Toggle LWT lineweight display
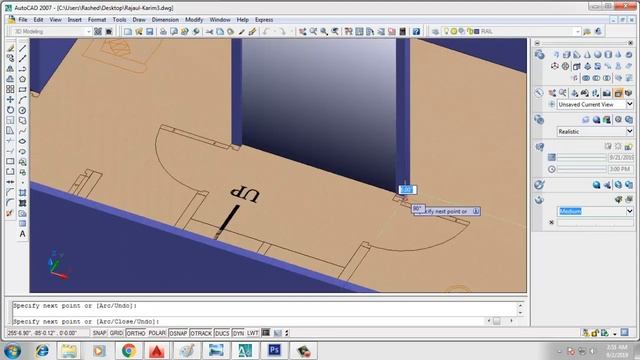This screenshot has height=360, width=640. [253, 333]
